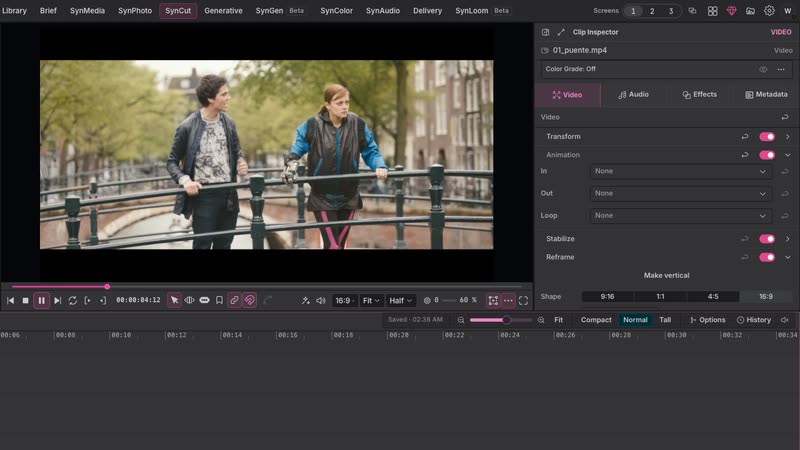Click the timeline zoom out magnifier

(461, 320)
